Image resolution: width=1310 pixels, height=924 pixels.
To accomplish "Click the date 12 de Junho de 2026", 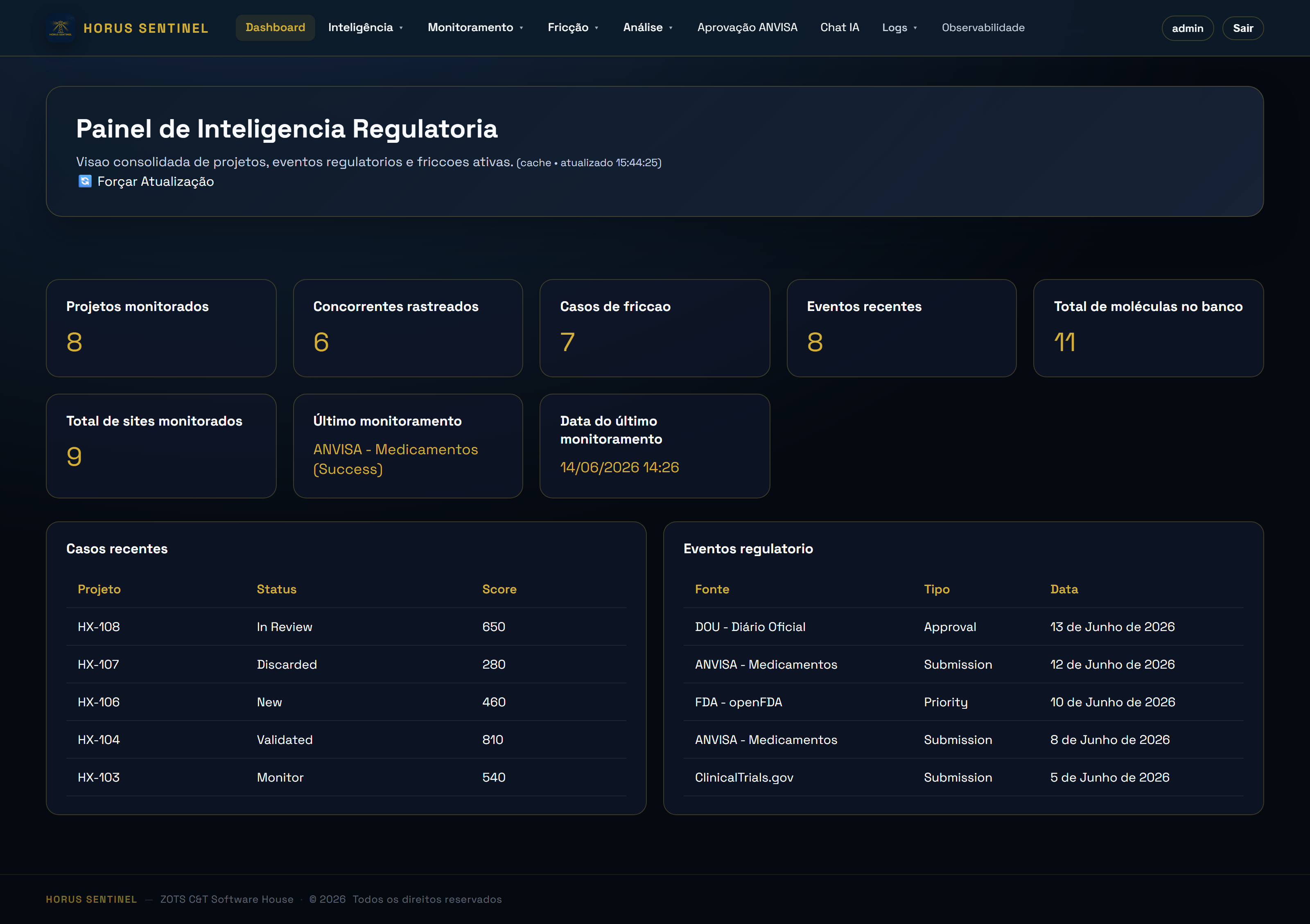I will pyautogui.click(x=1113, y=665).
